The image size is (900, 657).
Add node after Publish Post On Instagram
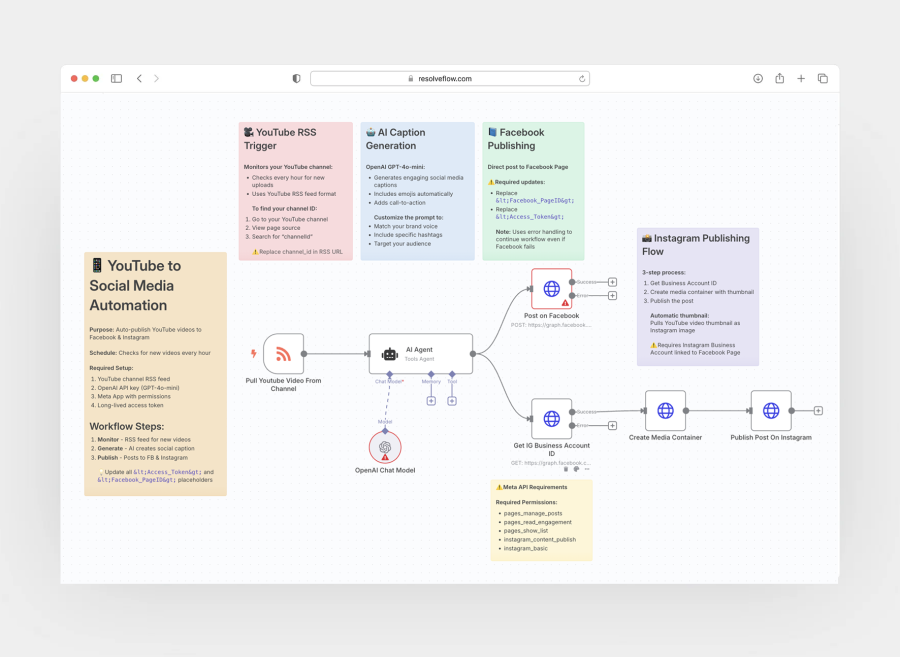pos(818,411)
